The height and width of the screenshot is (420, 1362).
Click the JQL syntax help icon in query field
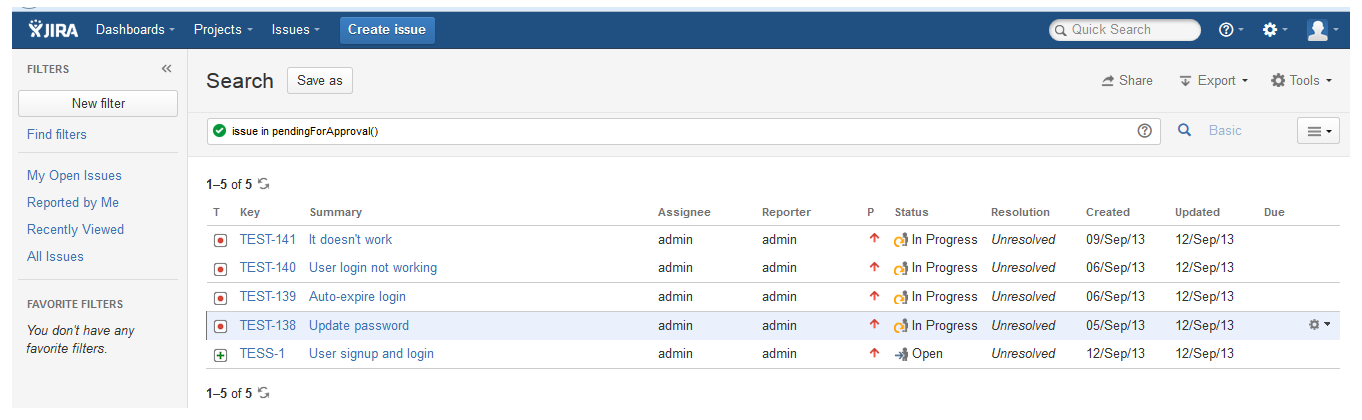tap(1145, 130)
